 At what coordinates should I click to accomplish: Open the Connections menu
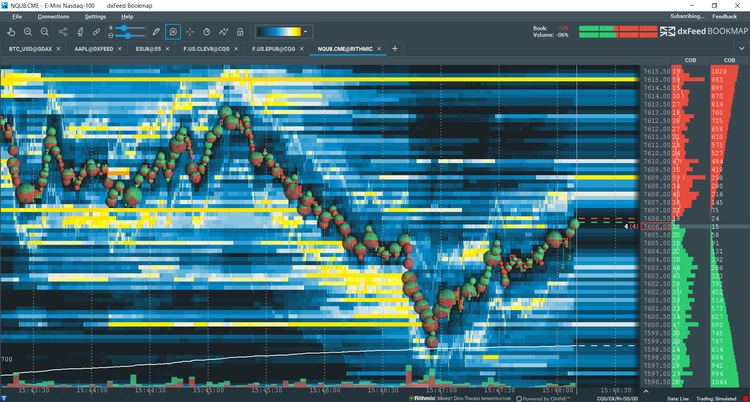(x=53, y=16)
